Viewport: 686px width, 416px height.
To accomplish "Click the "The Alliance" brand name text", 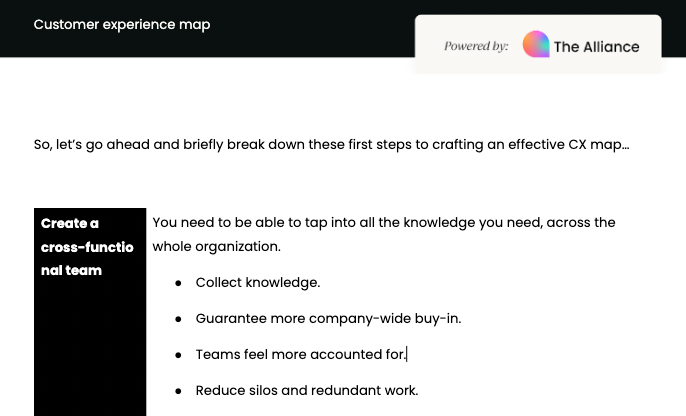I will [x=596, y=46].
